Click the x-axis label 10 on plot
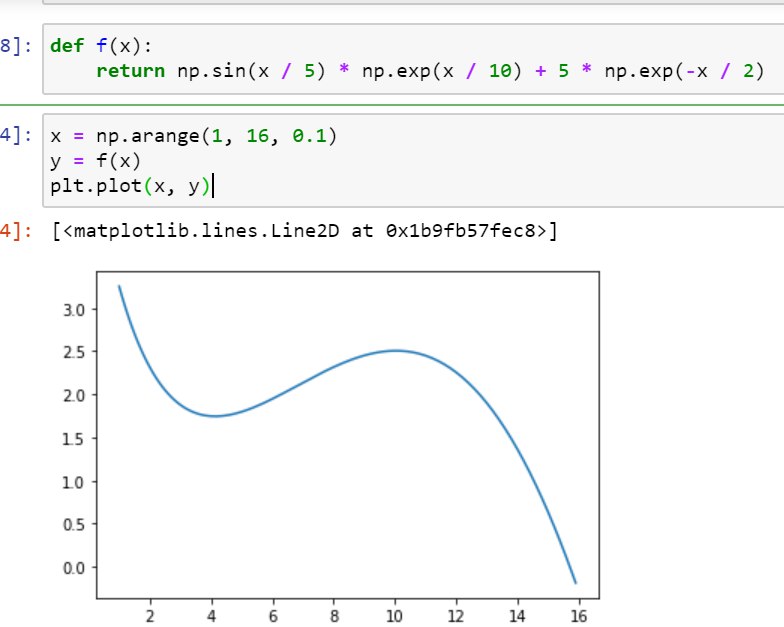 tap(394, 616)
